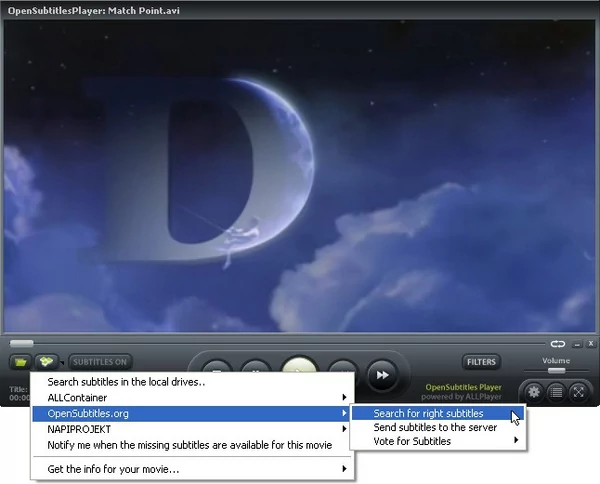The width and height of the screenshot is (600, 484).
Task: Expand the NAPIPROJEKT submenu arrow
Action: [344, 429]
